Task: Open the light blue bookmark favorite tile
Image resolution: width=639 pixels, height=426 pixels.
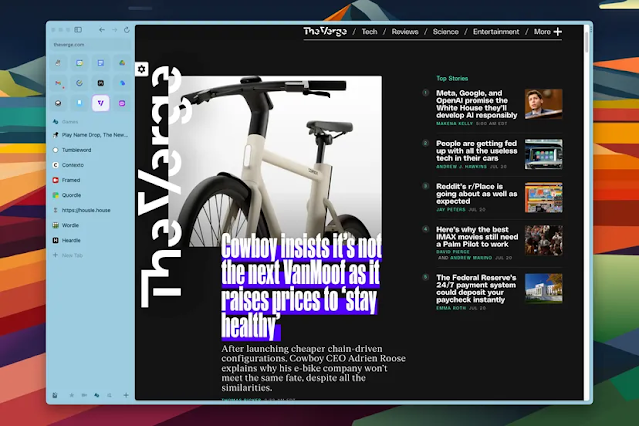Action: click(79, 103)
